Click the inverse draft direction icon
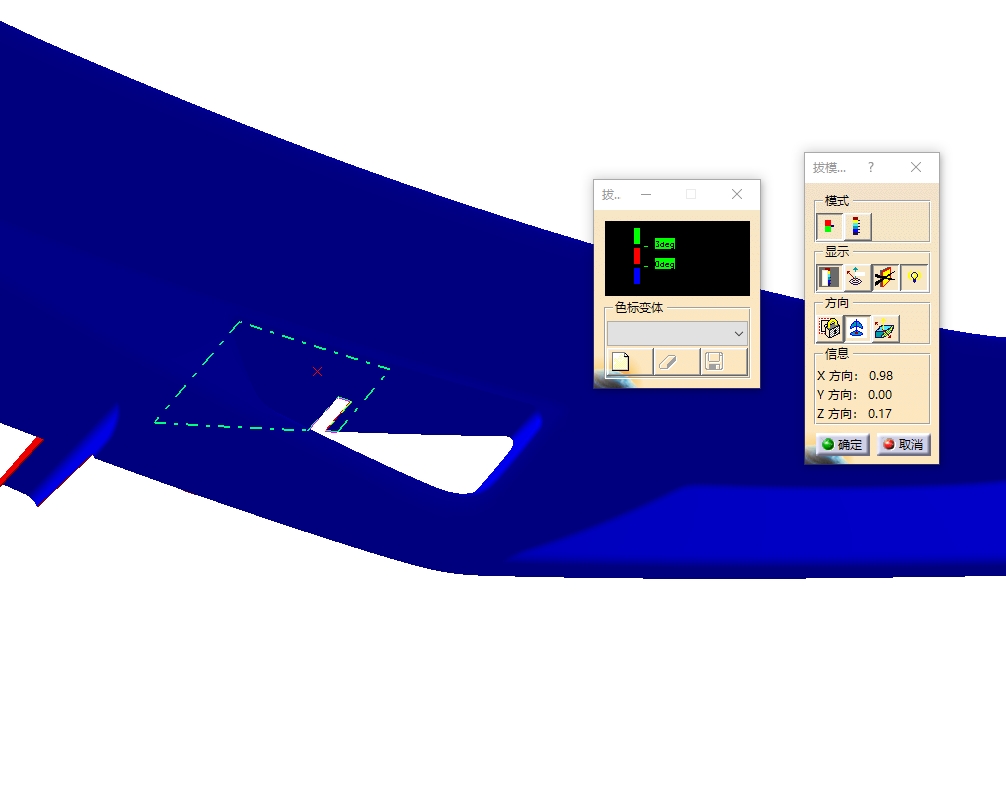 pos(885,328)
